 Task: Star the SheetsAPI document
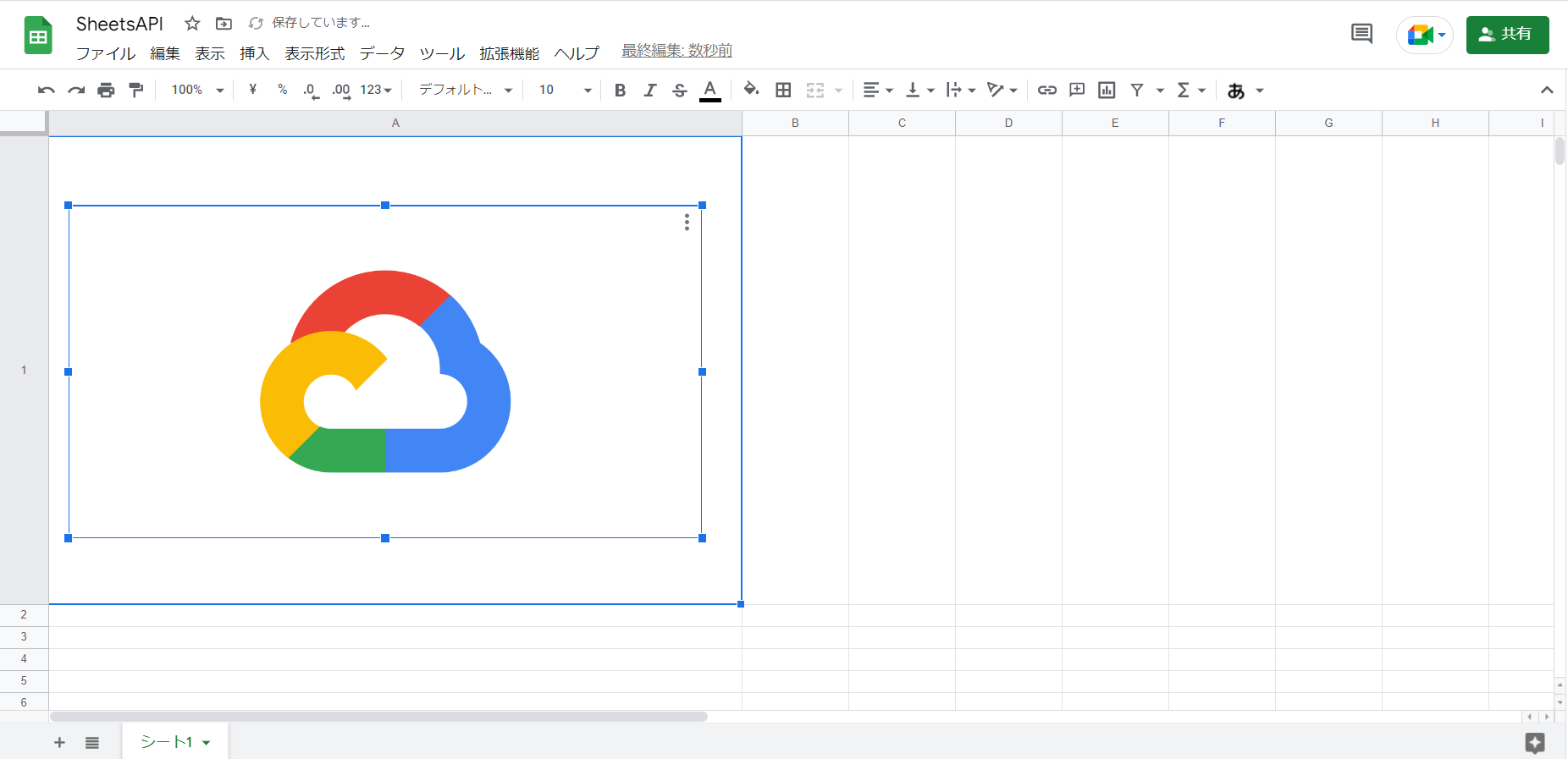pos(192,24)
